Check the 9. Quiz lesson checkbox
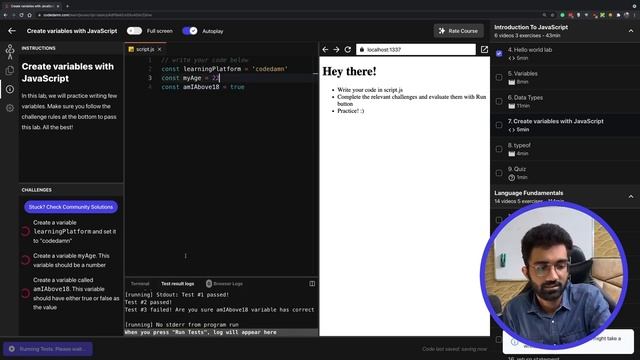 499,173
